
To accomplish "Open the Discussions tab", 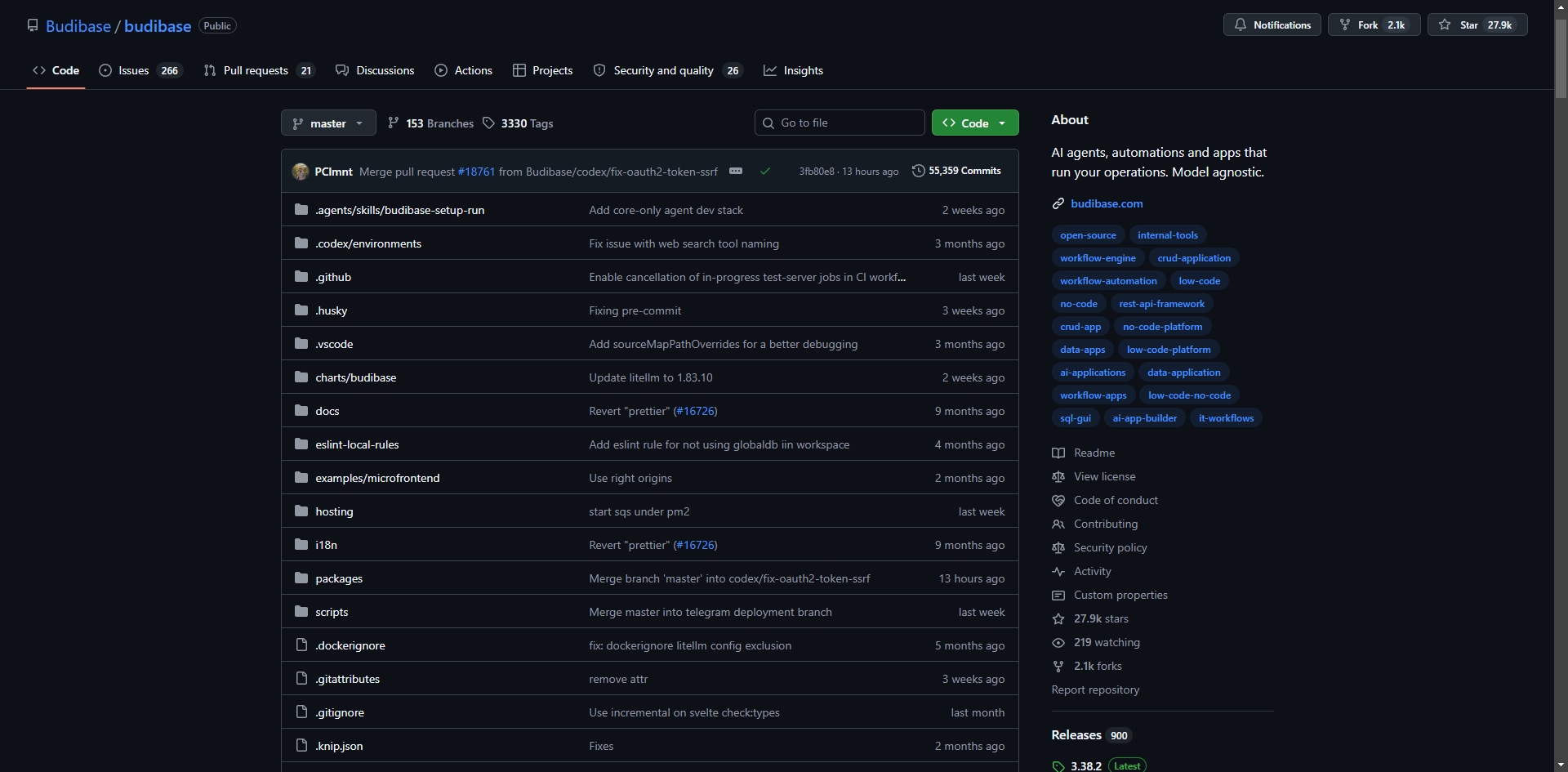I will click(x=375, y=71).
